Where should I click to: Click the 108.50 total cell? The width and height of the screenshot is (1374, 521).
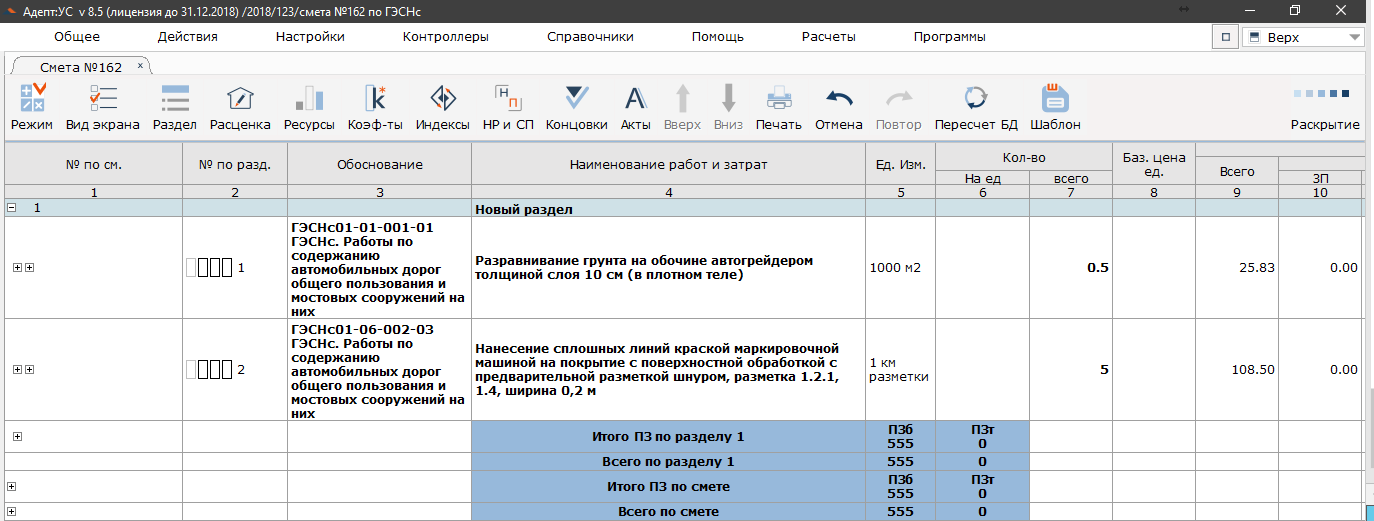(1238, 370)
